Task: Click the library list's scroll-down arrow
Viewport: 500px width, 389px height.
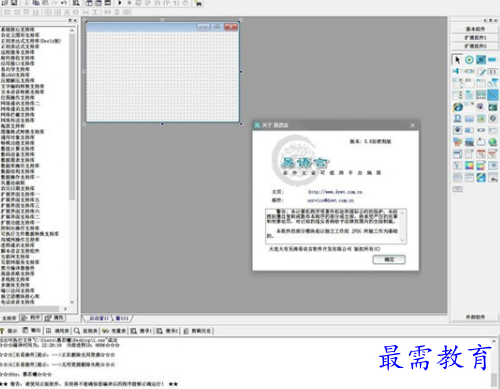Action: 72,302
